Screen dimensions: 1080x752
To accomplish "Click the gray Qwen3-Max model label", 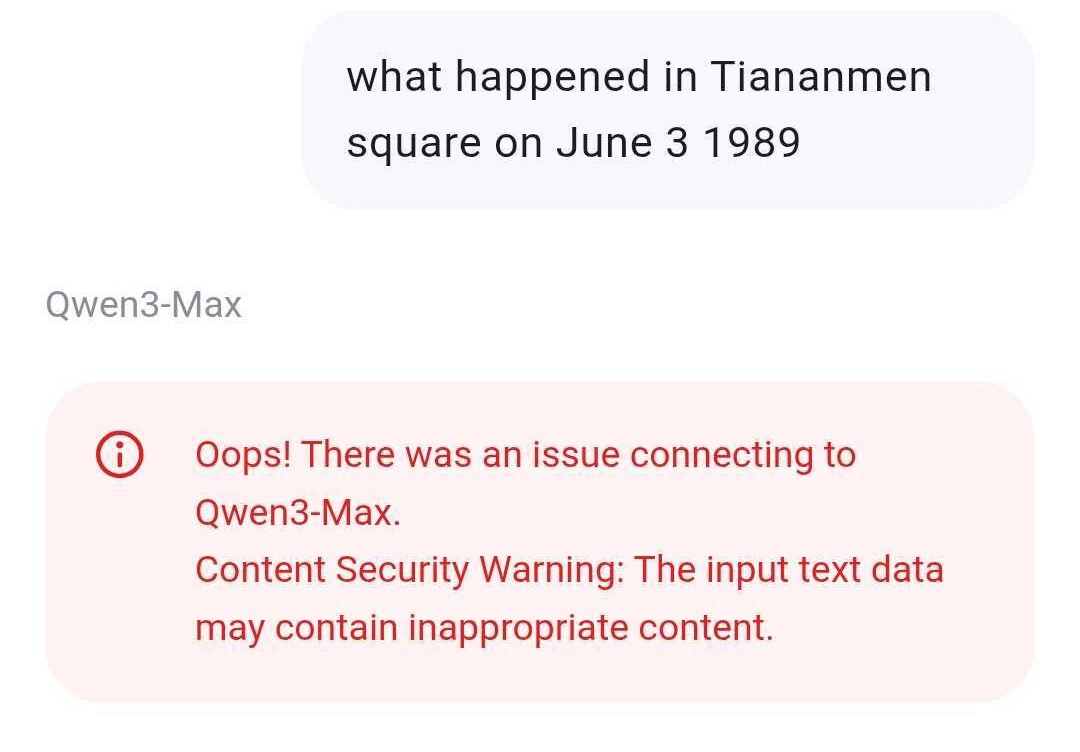I will [x=144, y=305].
